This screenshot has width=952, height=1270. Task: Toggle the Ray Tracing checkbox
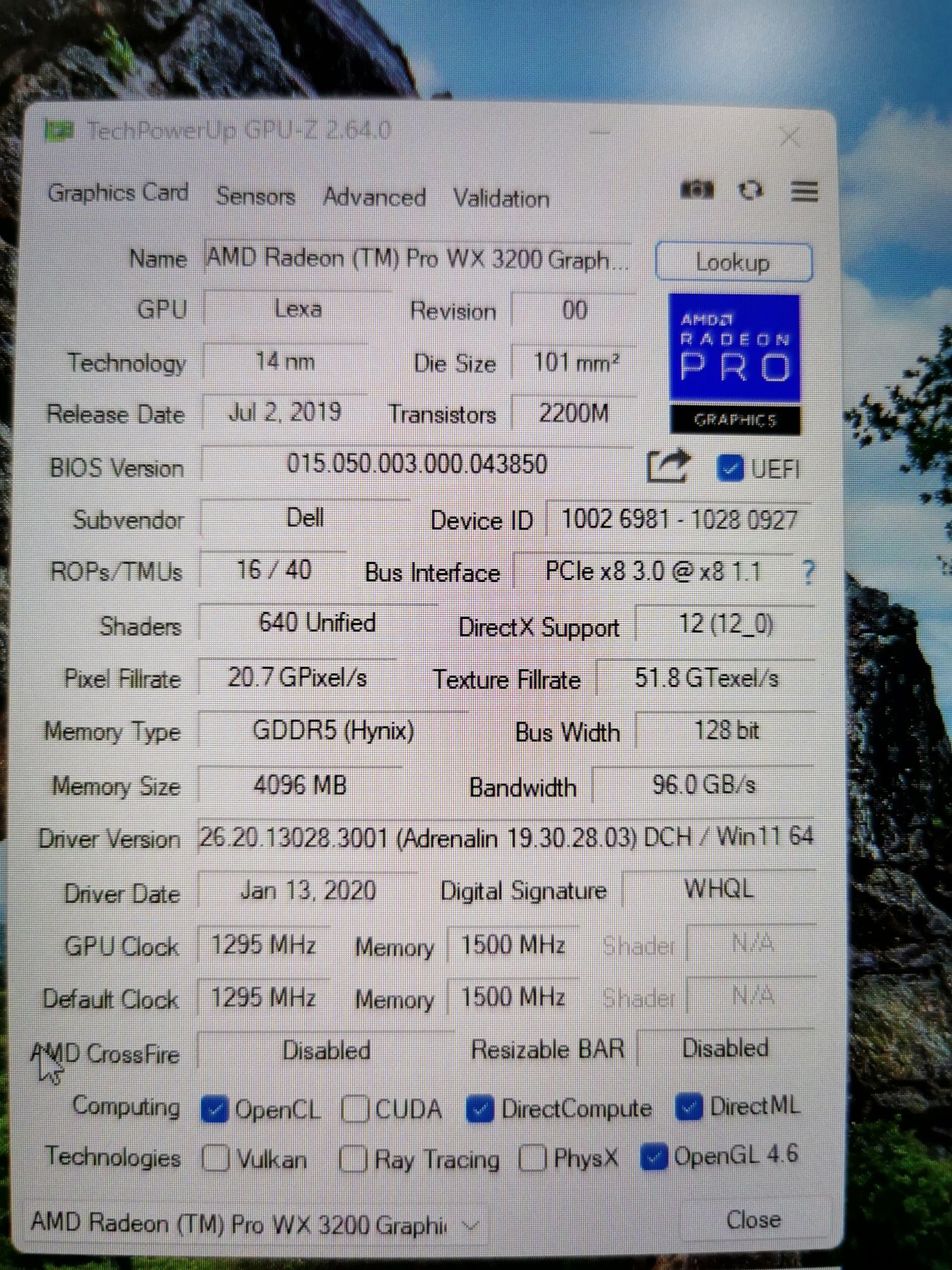pyautogui.click(x=353, y=1159)
